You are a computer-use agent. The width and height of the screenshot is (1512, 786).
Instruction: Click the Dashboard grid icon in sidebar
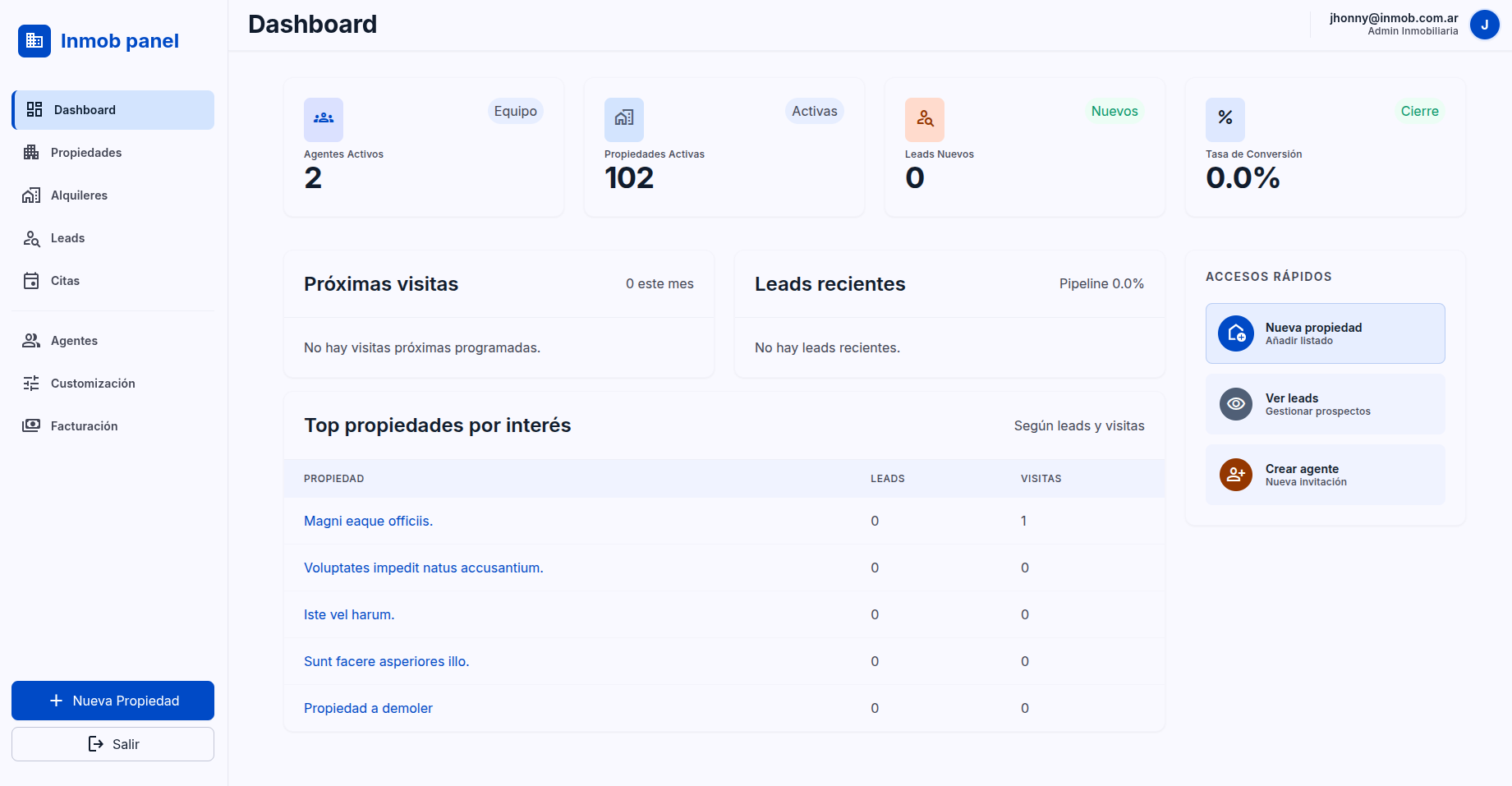point(34,110)
